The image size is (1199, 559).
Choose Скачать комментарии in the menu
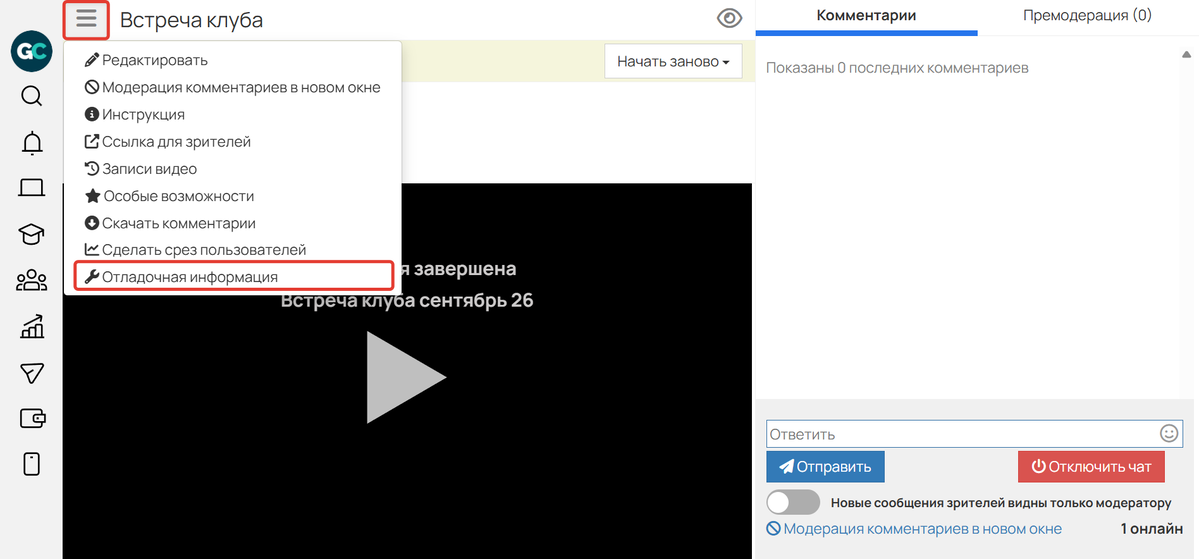pos(170,223)
